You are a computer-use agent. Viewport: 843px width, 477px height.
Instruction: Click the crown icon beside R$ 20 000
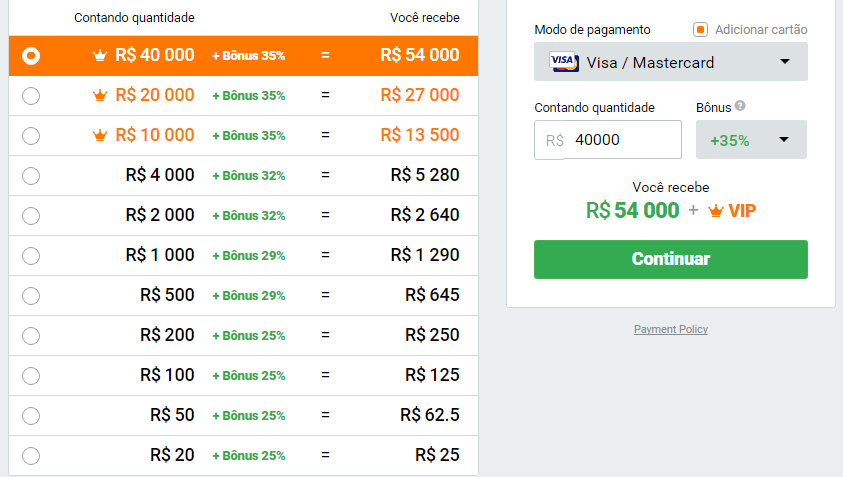click(100, 96)
